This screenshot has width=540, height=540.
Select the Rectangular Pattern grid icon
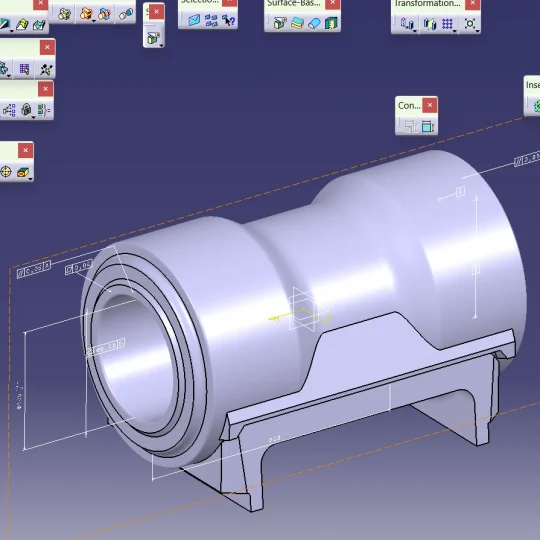click(x=447, y=23)
